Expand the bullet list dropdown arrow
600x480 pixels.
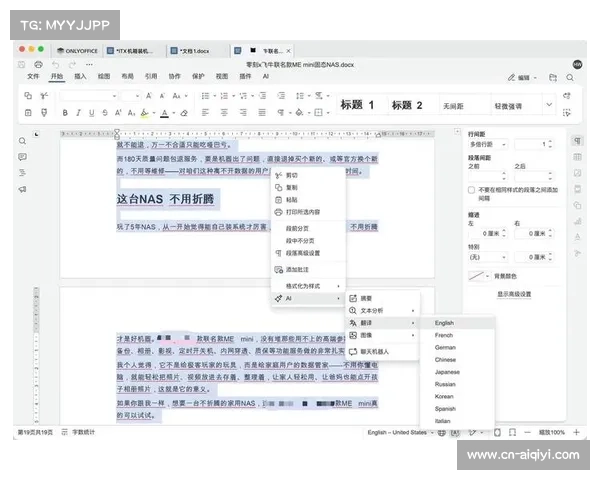click(x=215, y=96)
